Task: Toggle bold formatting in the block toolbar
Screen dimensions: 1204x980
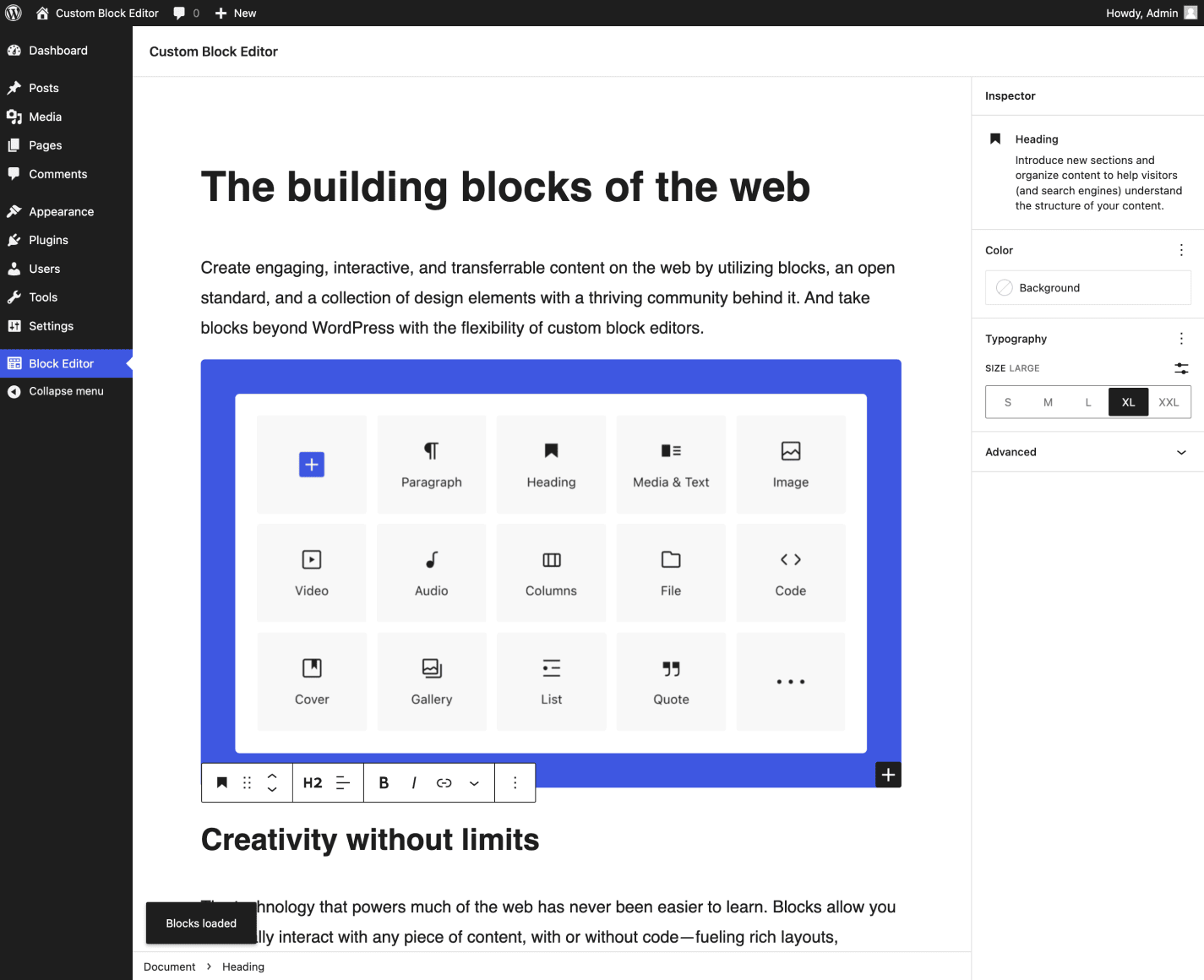Action: point(383,782)
